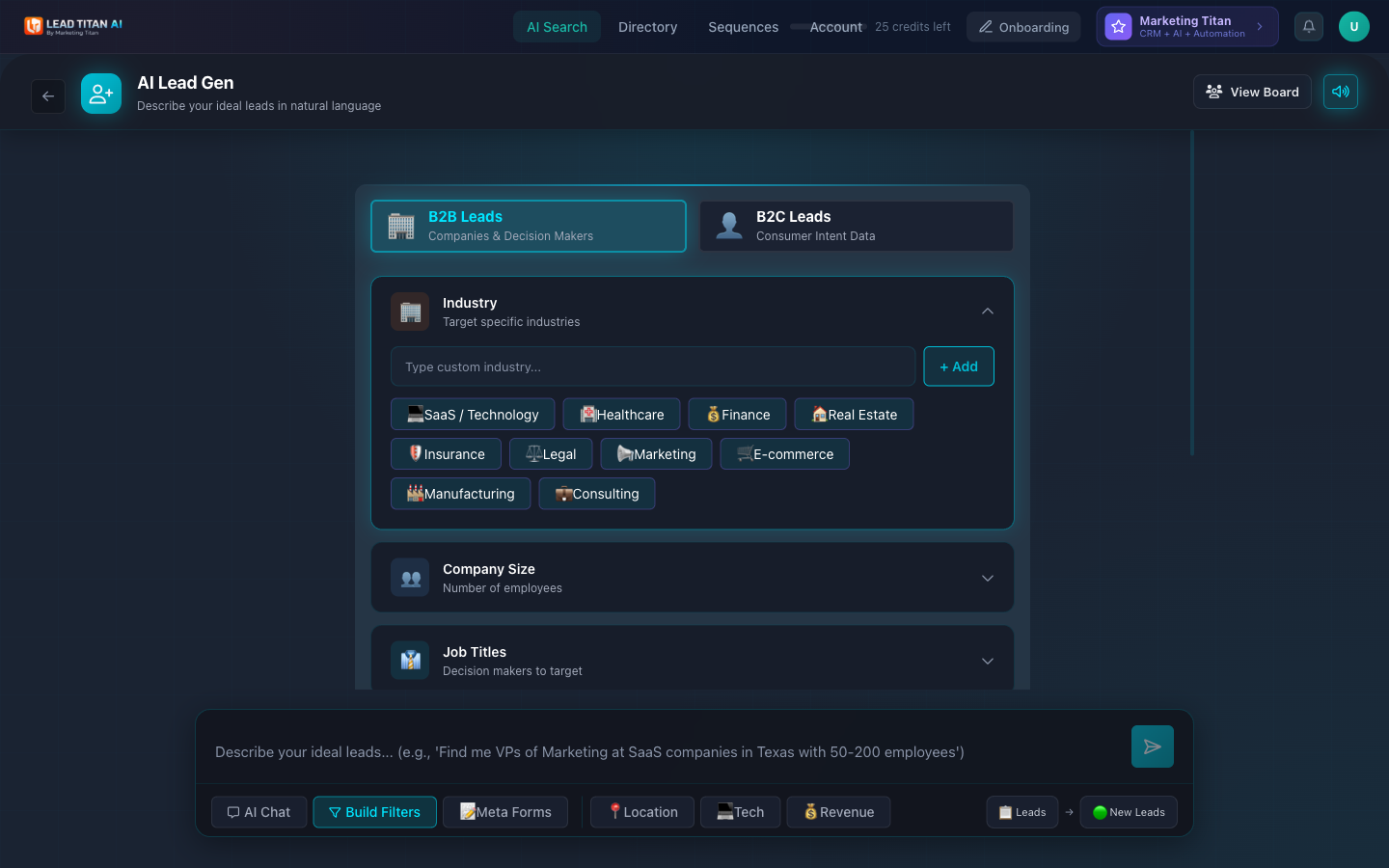Click the Industry building icon

pos(409,312)
